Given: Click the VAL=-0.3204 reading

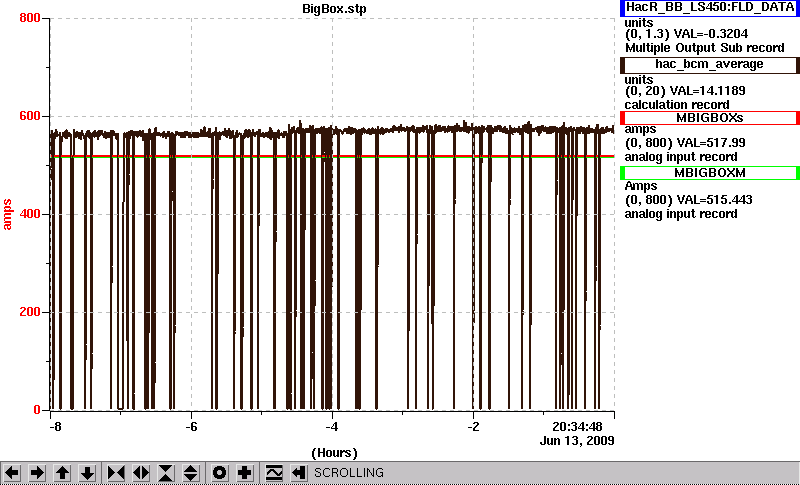Looking at the screenshot, I should click(x=711, y=34).
